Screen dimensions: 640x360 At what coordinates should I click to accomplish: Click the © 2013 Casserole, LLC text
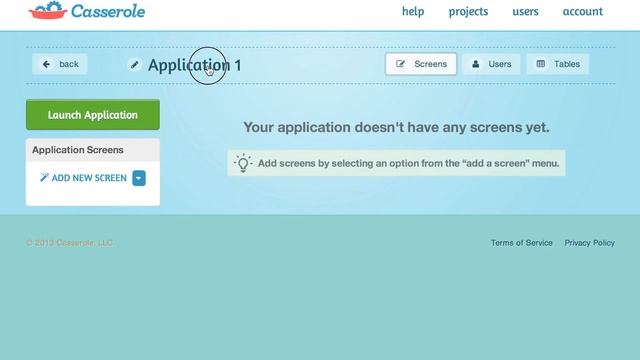click(69, 243)
